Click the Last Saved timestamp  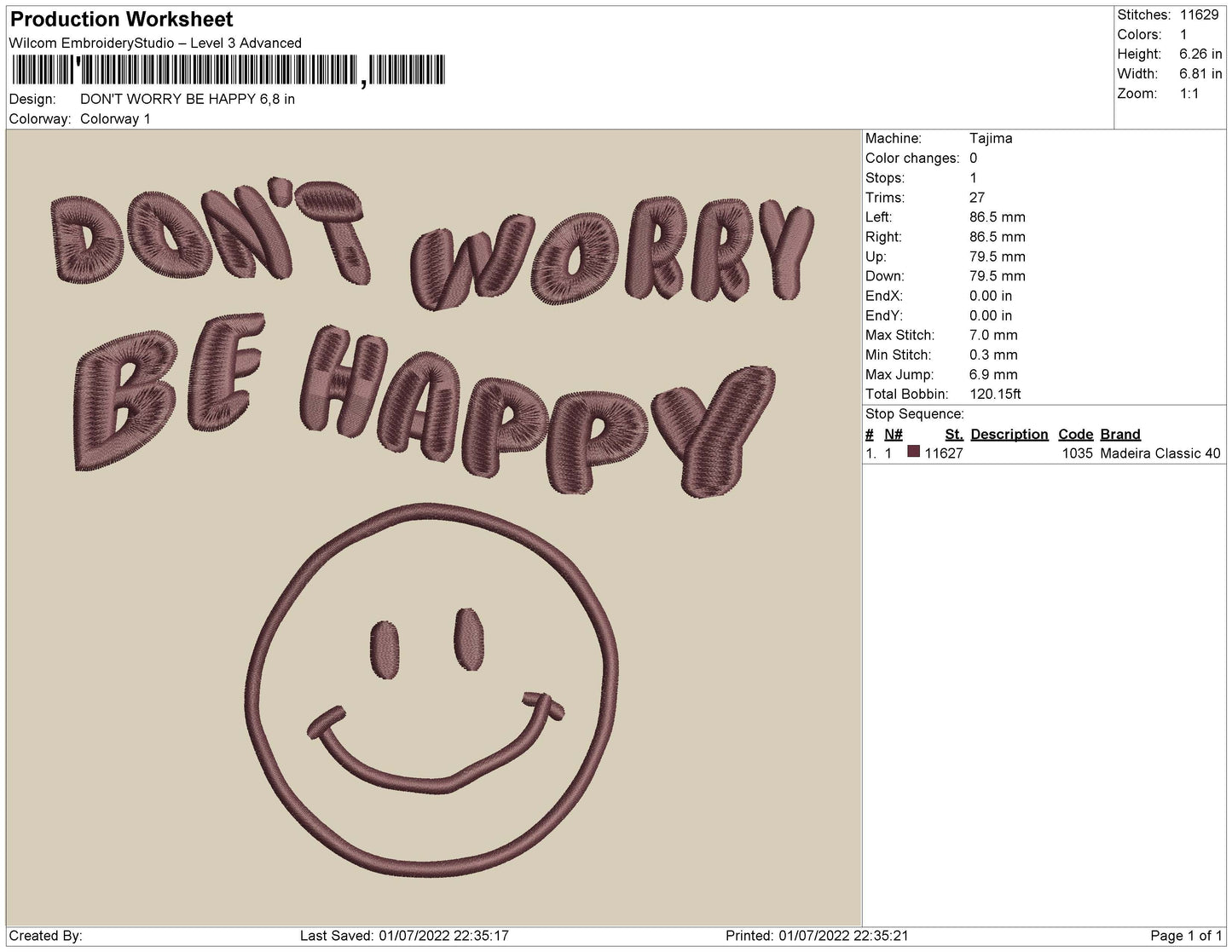[404, 936]
